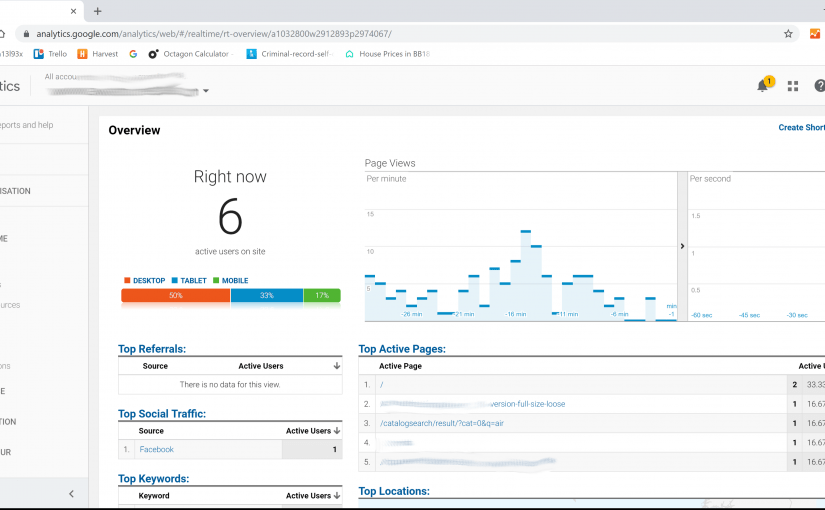Expand the chart panel divider arrow
This screenshot has width=825, height=510.
coord(682,246)
